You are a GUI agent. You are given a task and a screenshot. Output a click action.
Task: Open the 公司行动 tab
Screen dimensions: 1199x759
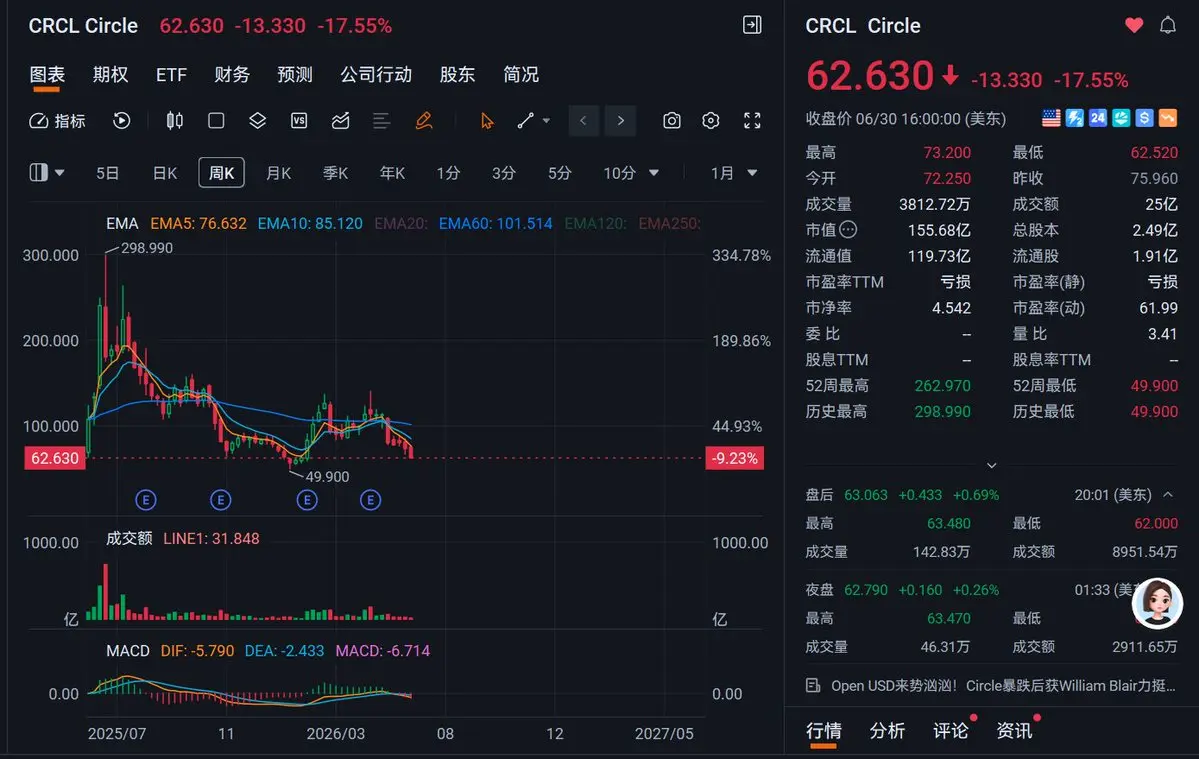pos(375,74)
